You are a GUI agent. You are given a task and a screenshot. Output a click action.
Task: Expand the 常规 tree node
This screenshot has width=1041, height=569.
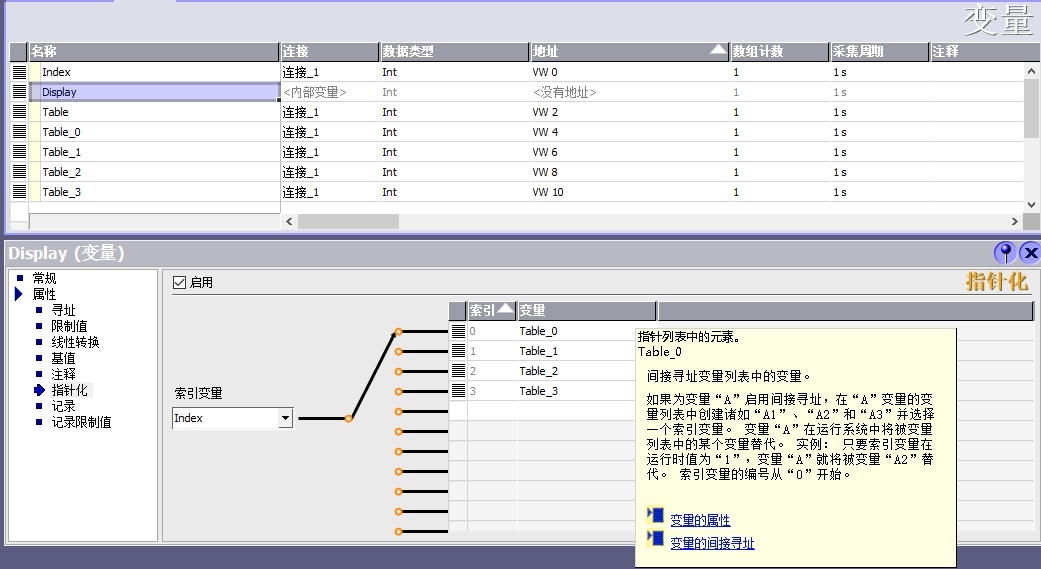19,278
